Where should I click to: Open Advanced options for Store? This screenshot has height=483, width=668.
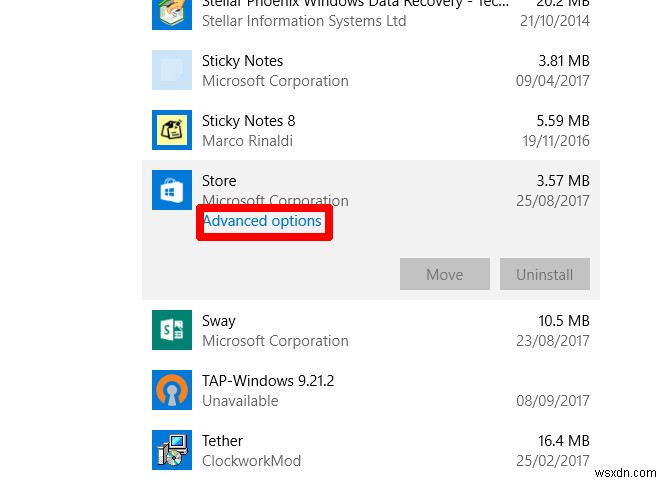(x=262, y=221)
